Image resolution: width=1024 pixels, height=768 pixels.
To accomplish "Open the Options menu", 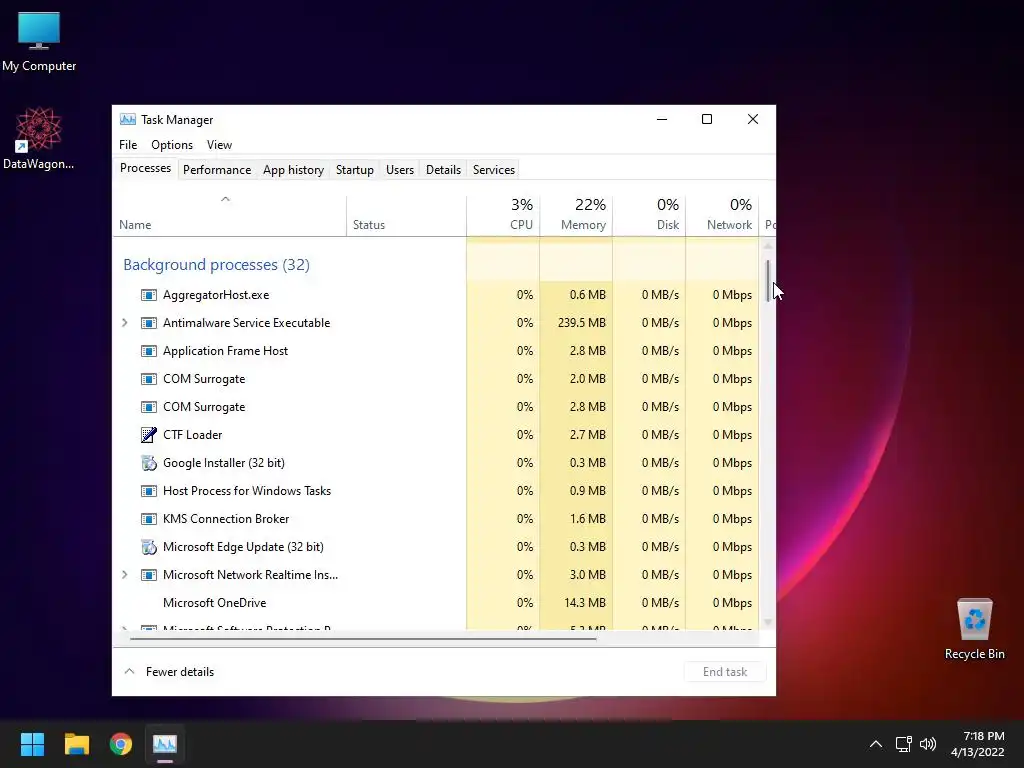I will click(x=172, y=145).
